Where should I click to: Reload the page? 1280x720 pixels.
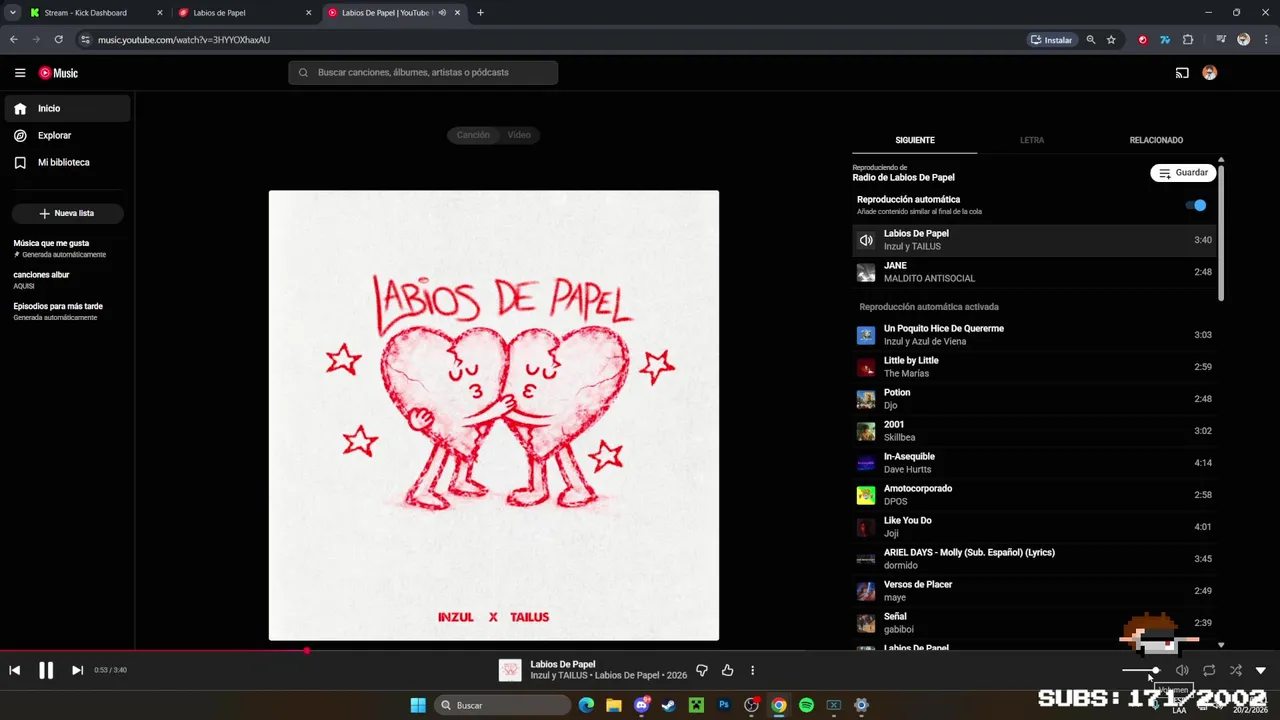click(x=59, y=40)
